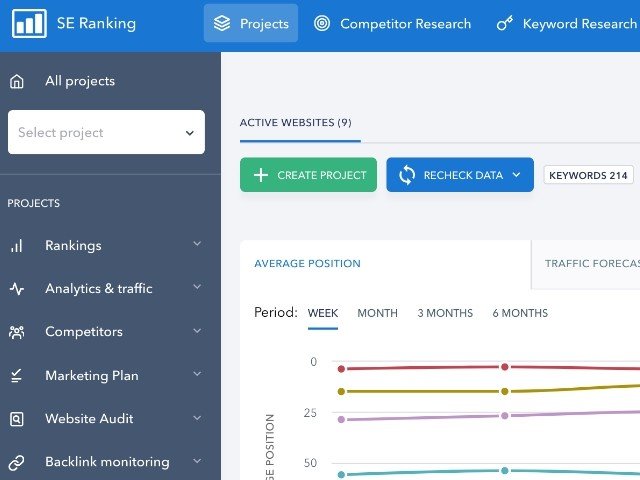640x480 pixels.
Task: Click the Backlink monitoring chain icon
Action: click(x=17, y=462)
